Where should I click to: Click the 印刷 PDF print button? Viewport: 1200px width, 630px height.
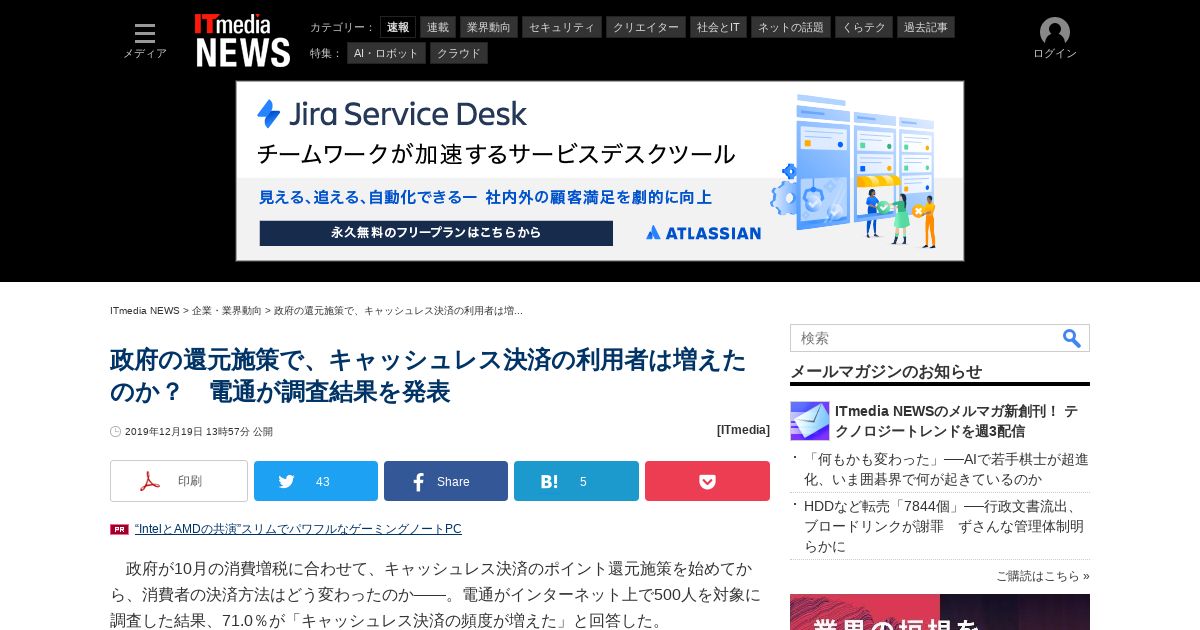(x=179, y=481)
